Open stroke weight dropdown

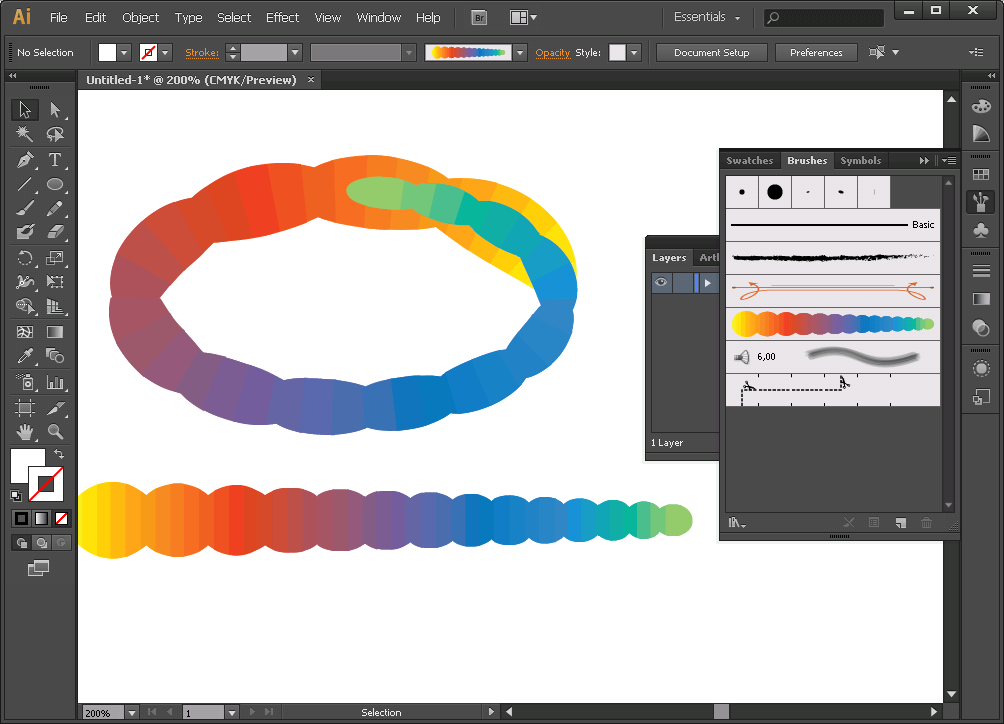295,52
